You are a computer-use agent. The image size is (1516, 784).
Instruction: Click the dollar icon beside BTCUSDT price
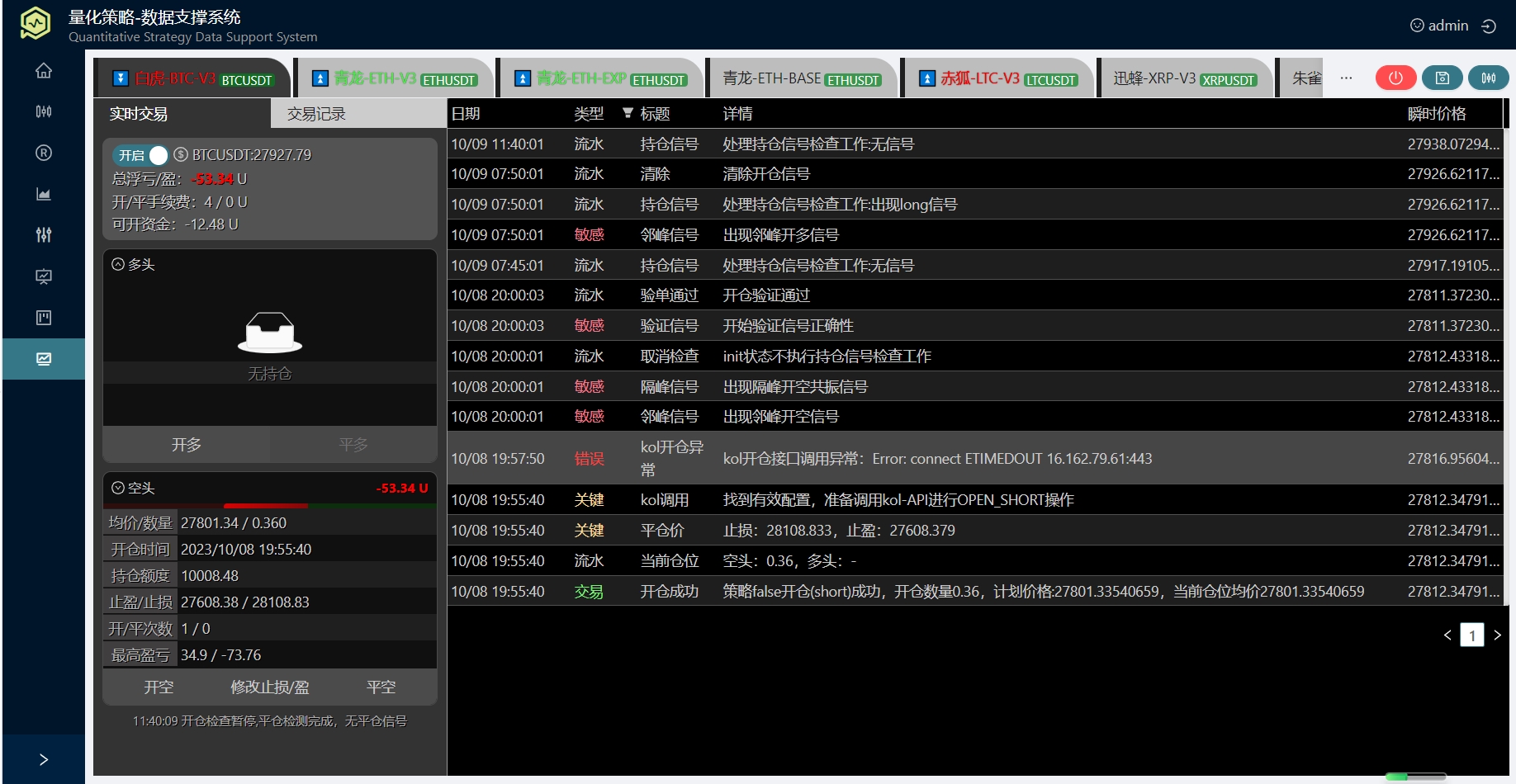pyautogui.click(x=181, y=154)
